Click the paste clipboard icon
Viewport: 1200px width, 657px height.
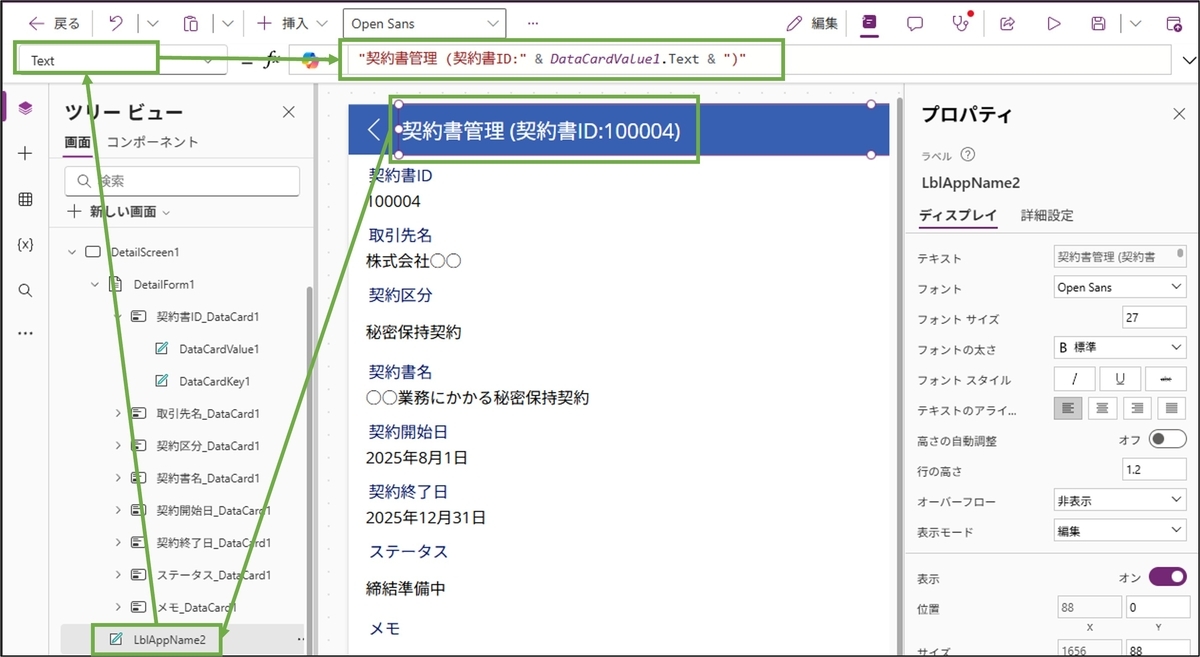click(x=191, y=23)
